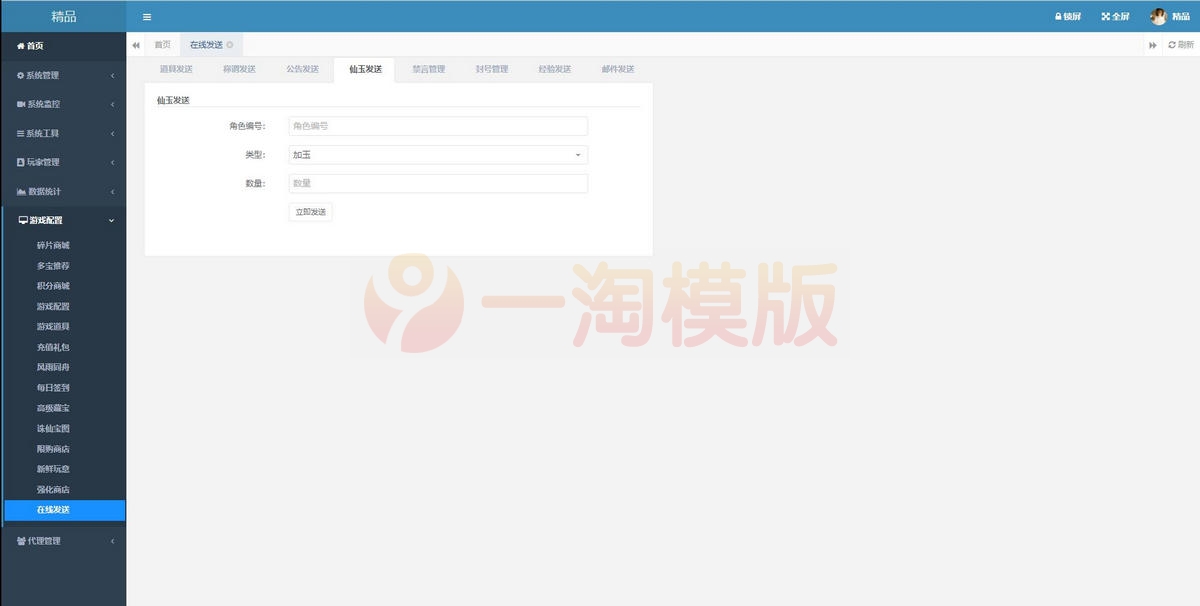Screen dimensions: 1200x606
Task: Click the 角色编号 input field
Action: click(x=437, y=125)
